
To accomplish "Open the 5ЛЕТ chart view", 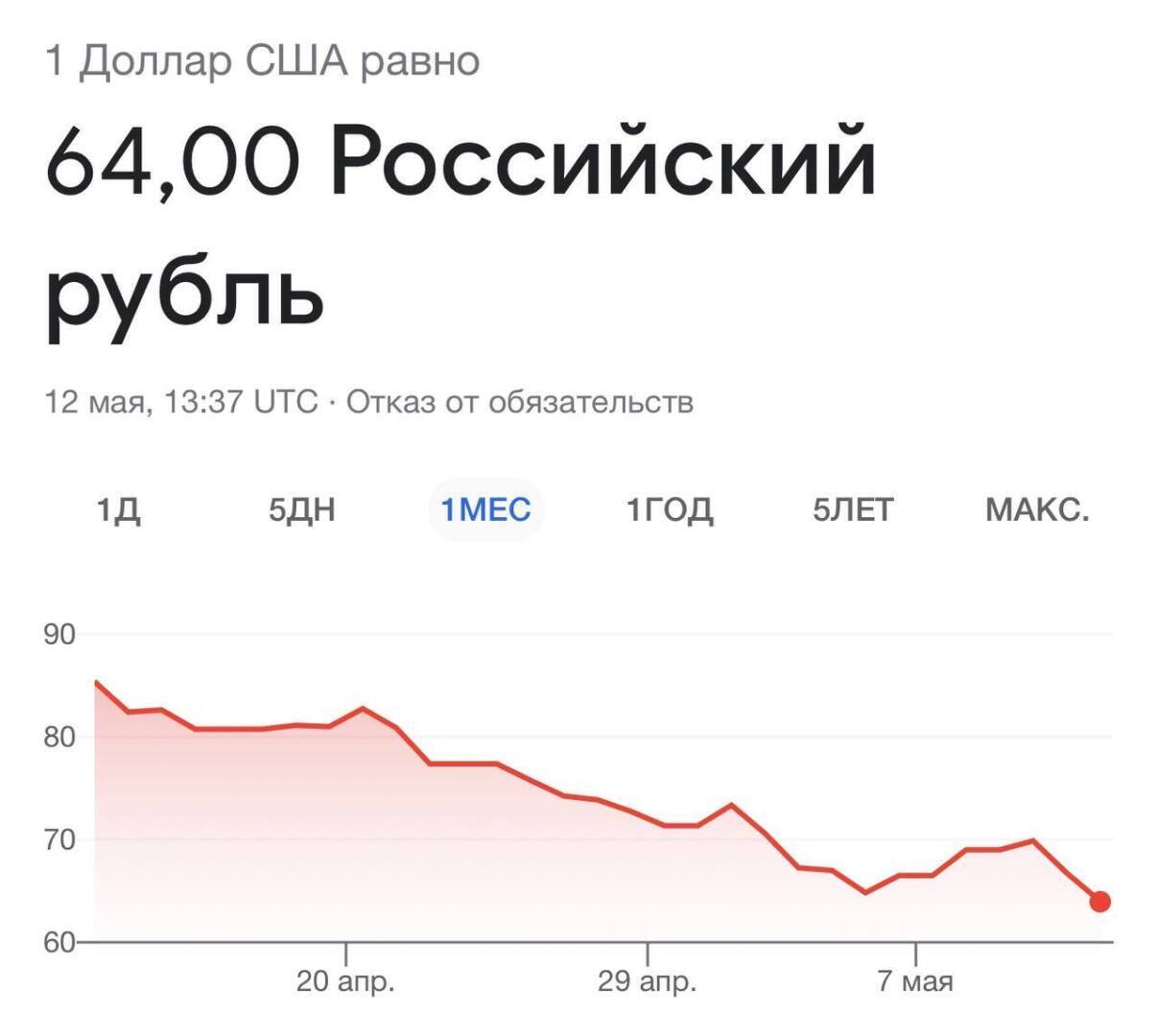I will click(x=853, y=508).
